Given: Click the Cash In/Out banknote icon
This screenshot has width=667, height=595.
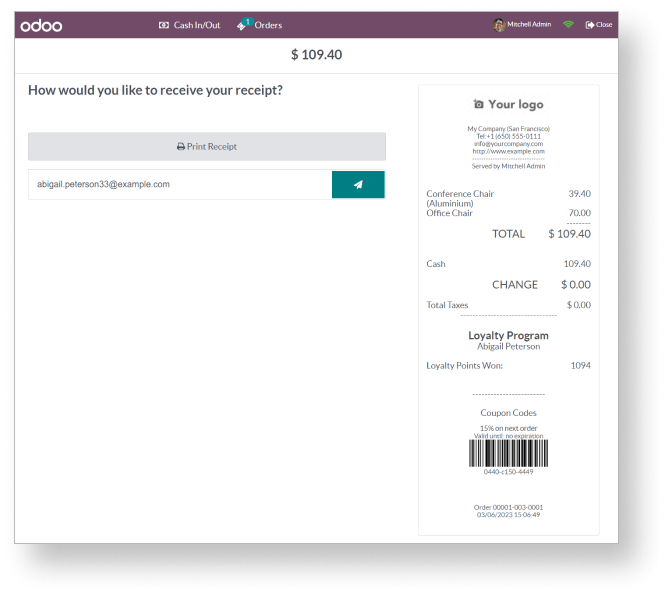Looking at the screenshot, I should [x=163, y=25].
